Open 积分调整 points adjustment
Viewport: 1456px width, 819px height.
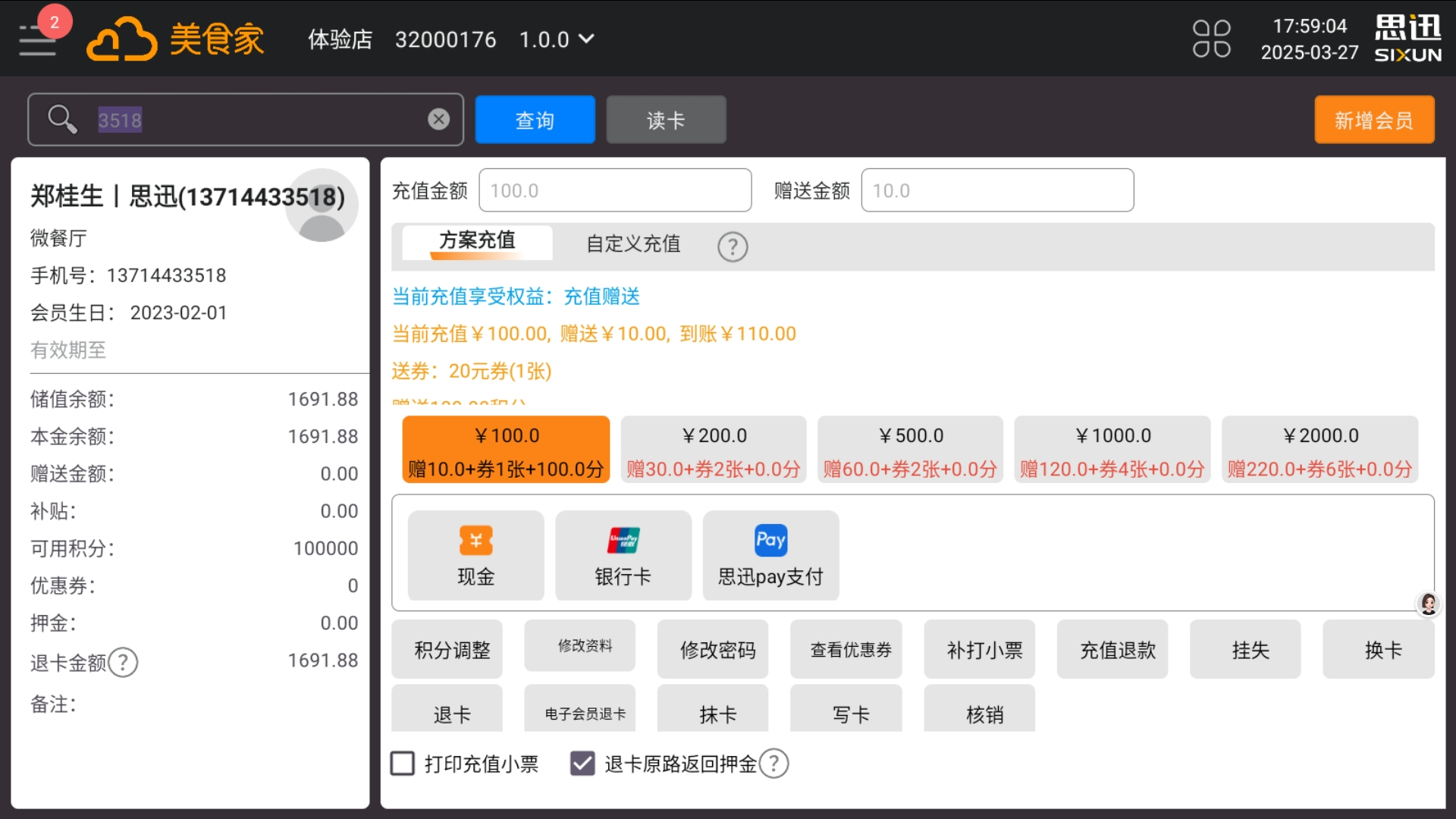pyautogui.click(x=447, y=649)
